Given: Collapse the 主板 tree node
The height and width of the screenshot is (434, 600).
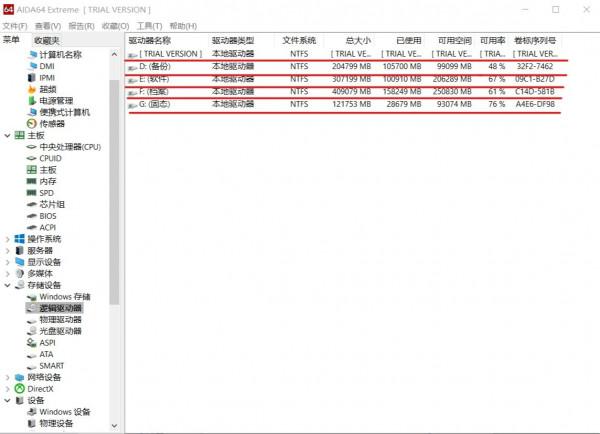Looking at the screenshot, I should tap(8, 135).
